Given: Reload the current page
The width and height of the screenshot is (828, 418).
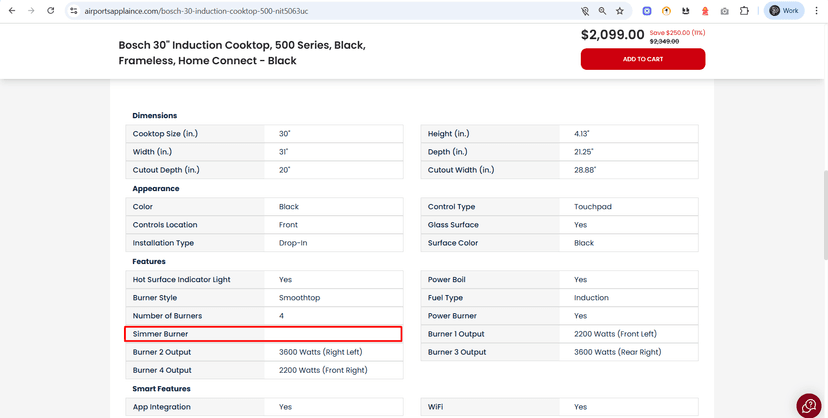Looking at the screenshot, I should [x=51, y=11].
